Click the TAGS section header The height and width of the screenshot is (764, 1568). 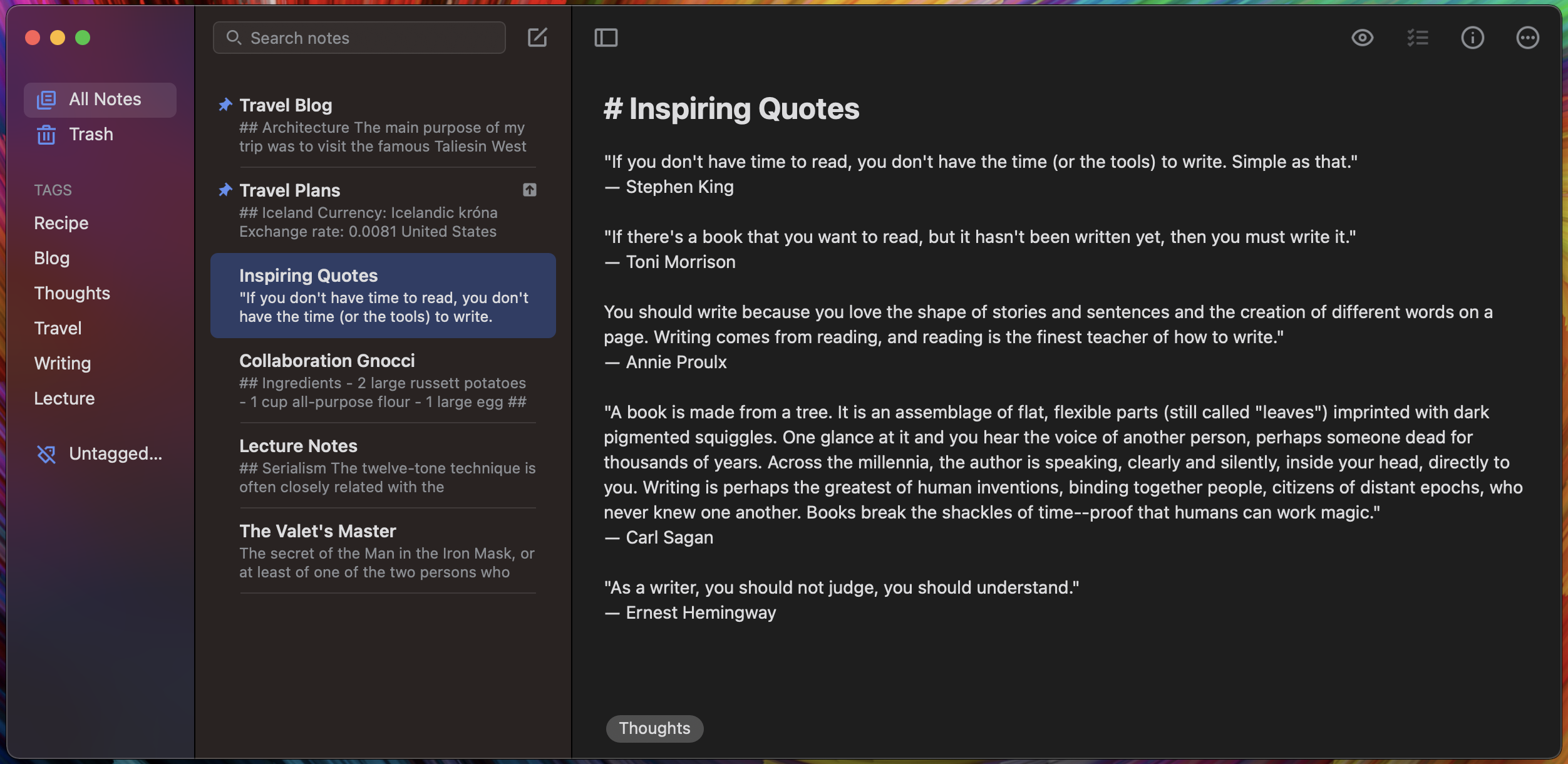[53, 190]
